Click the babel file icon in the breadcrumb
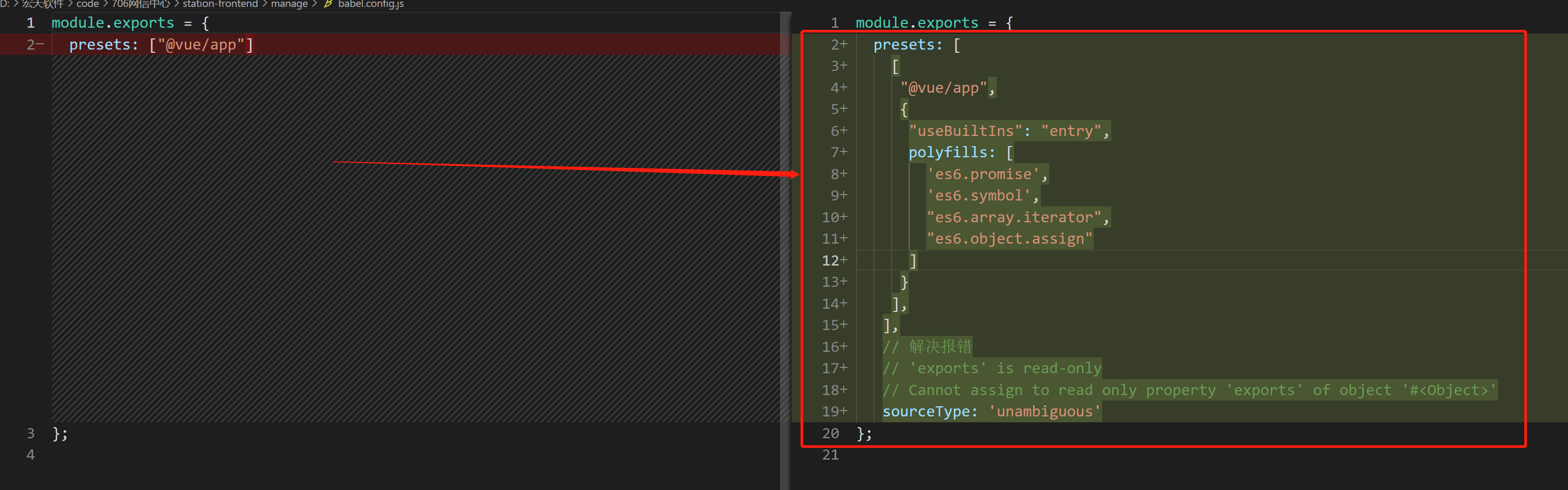 tap(328, 4)
